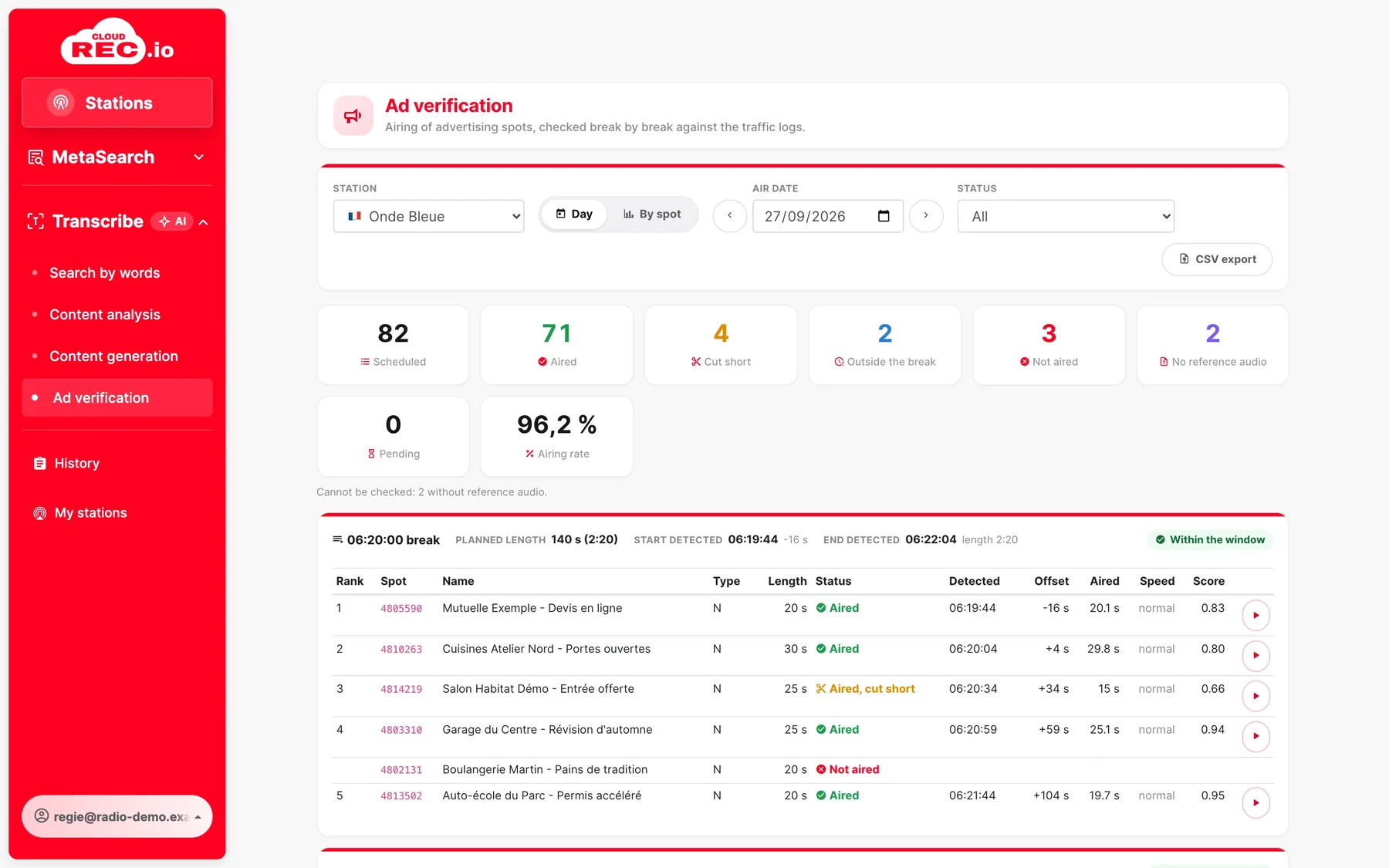Click the Not aired status for Boulangerie Martin
Screen dimensions: 1389x868
click(x=847, y=770)
